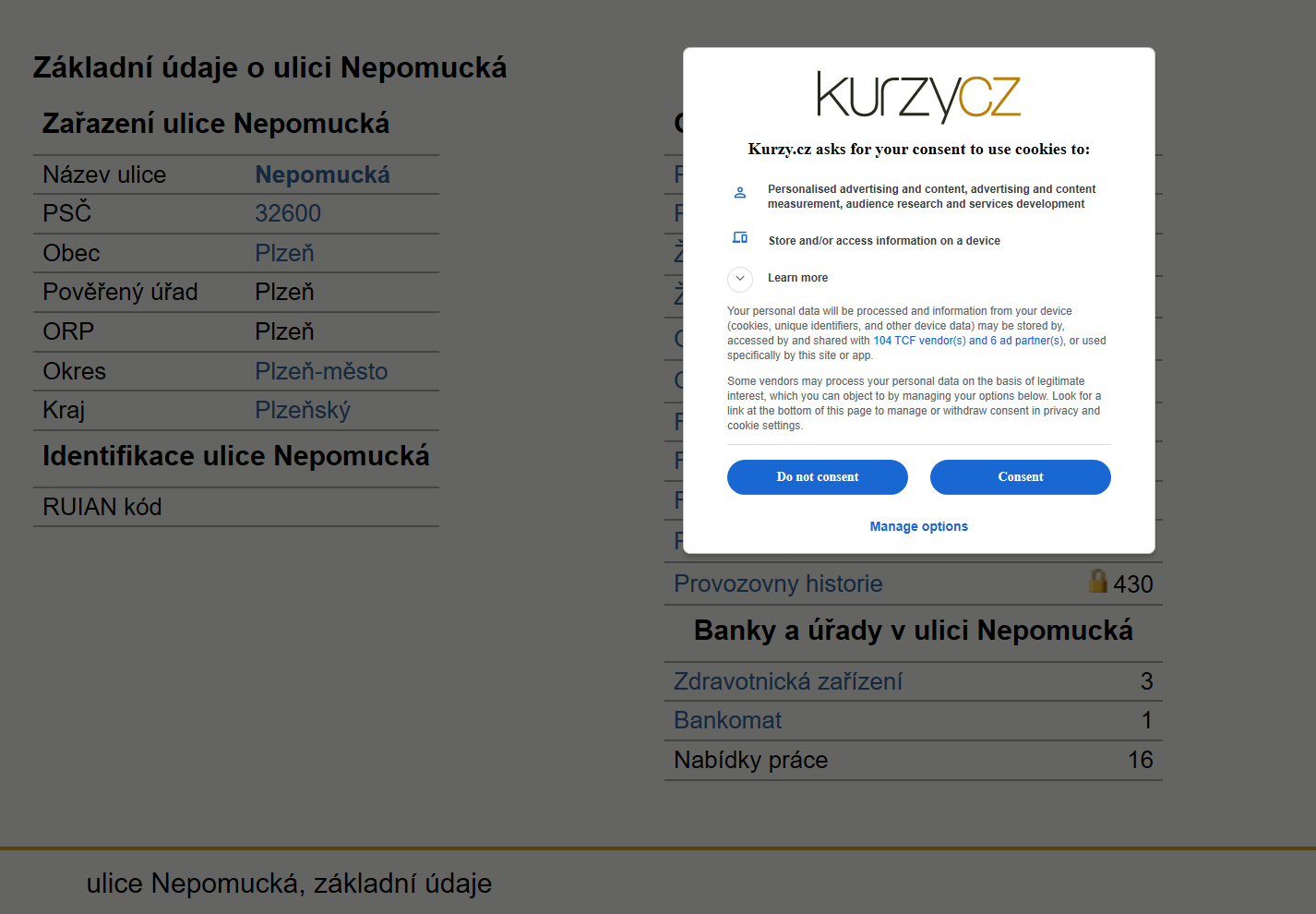The width and height of the screenshot is (1316, 914).
Task: Open Zdravotnická zařízení link
Action: (x=788, y=681)
